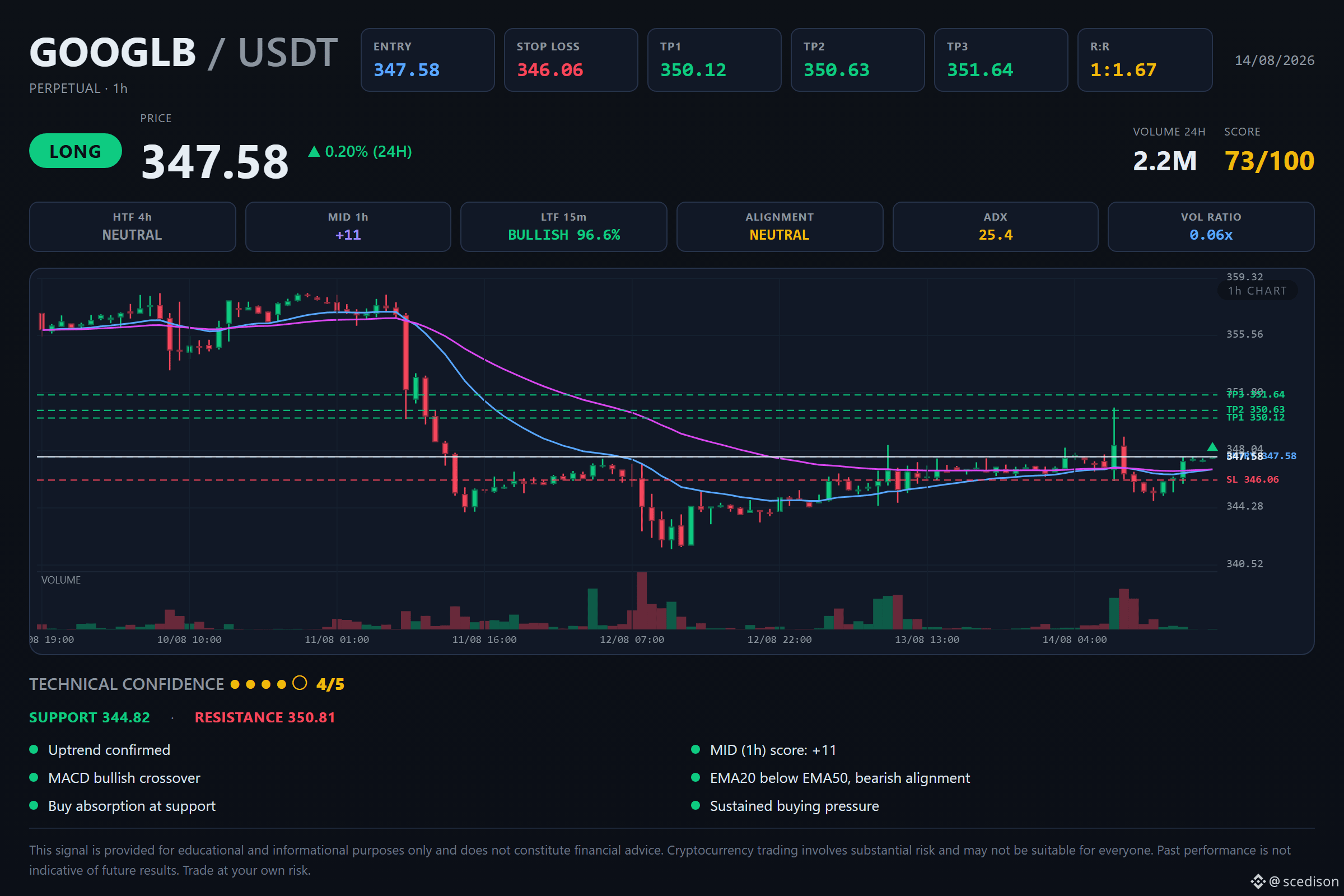Select the MID 1h +11 tile

pos(348,227)
